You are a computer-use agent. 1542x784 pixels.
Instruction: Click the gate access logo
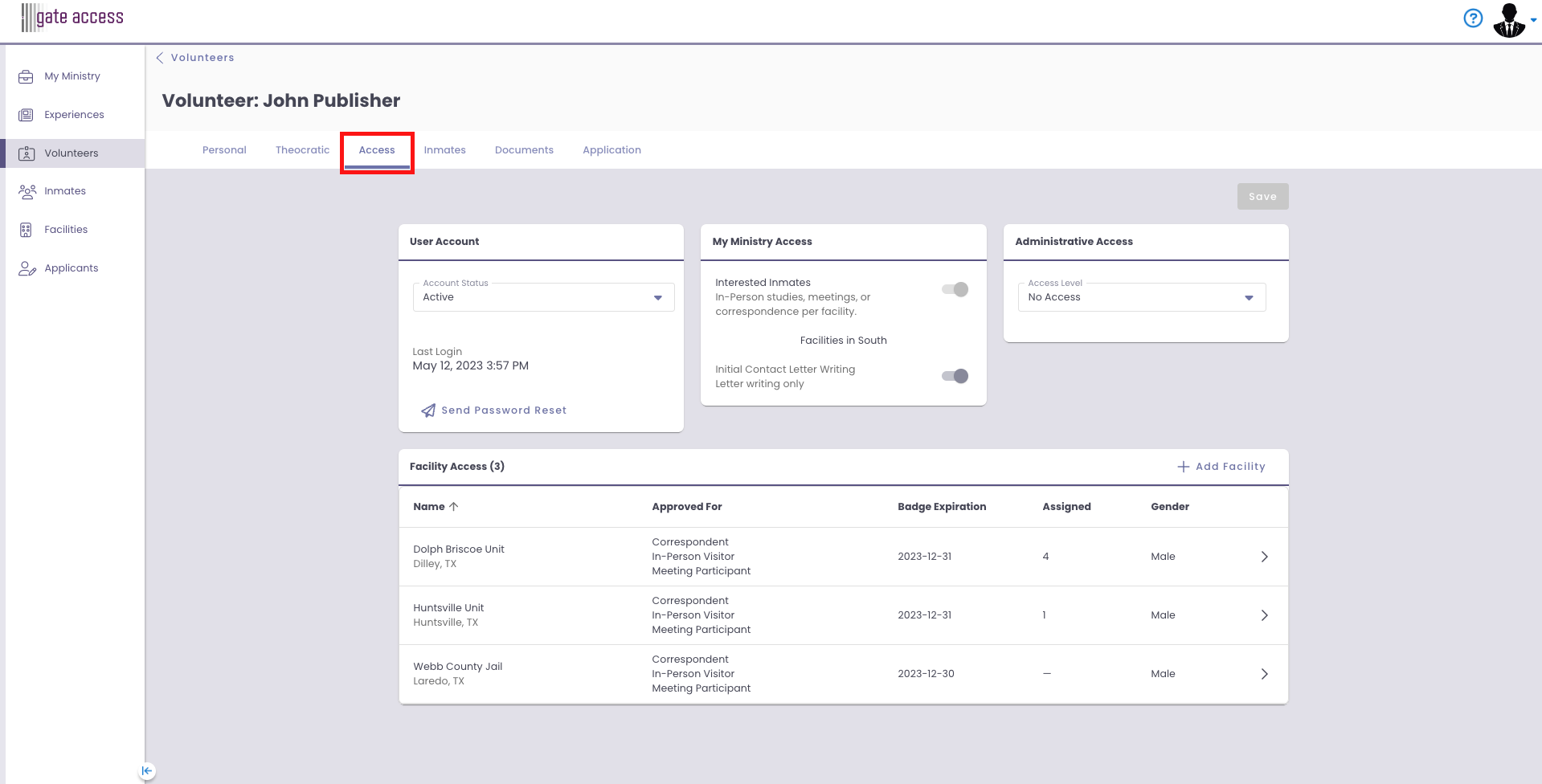click(x=72, y=18)
